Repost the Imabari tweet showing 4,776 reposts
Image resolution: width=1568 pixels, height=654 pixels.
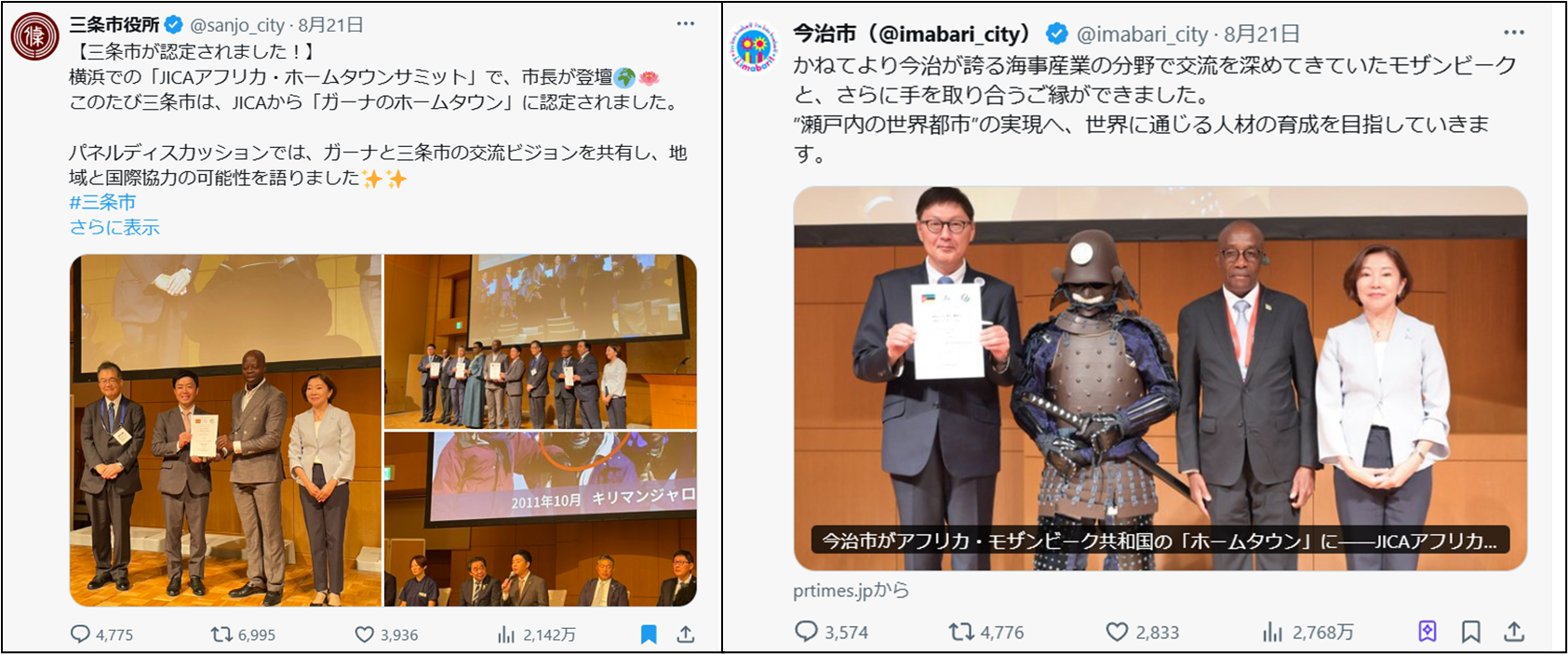(x=986, y=632)
